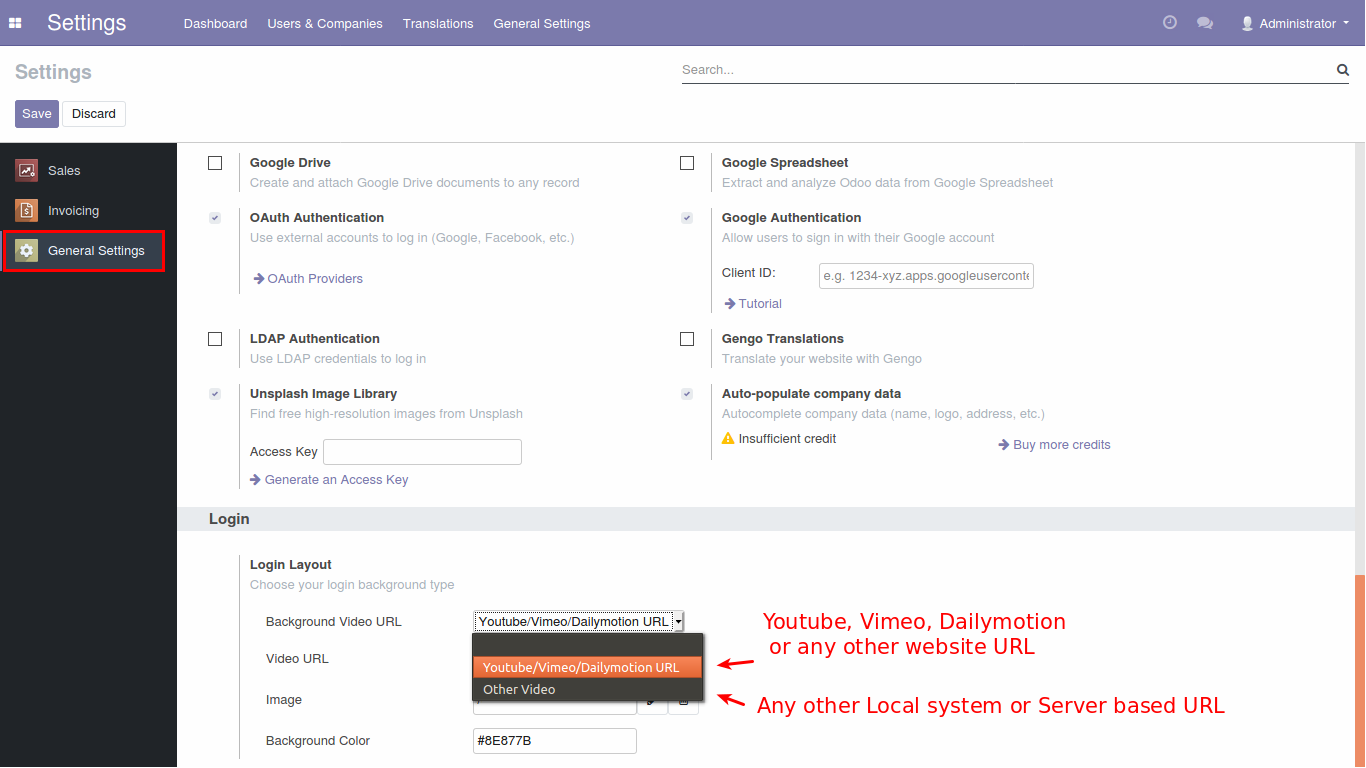Click the Background Color hex field
Screen dimensions: 1366x768
tap(554, 741)
